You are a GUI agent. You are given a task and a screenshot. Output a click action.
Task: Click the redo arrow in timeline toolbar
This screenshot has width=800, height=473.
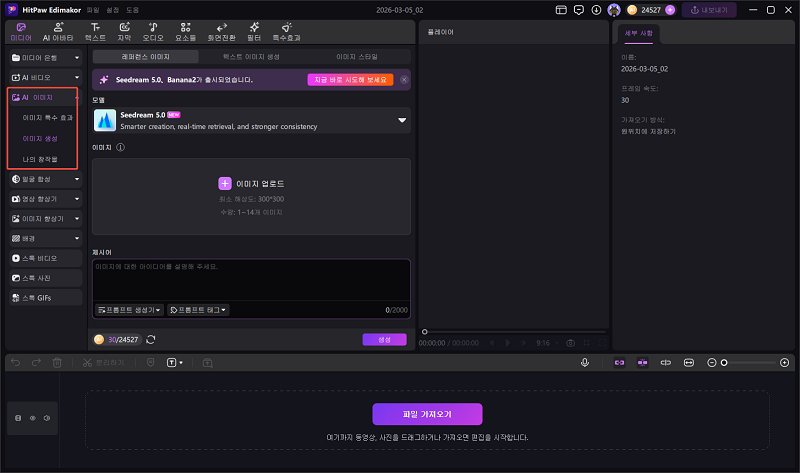[36, 362]
